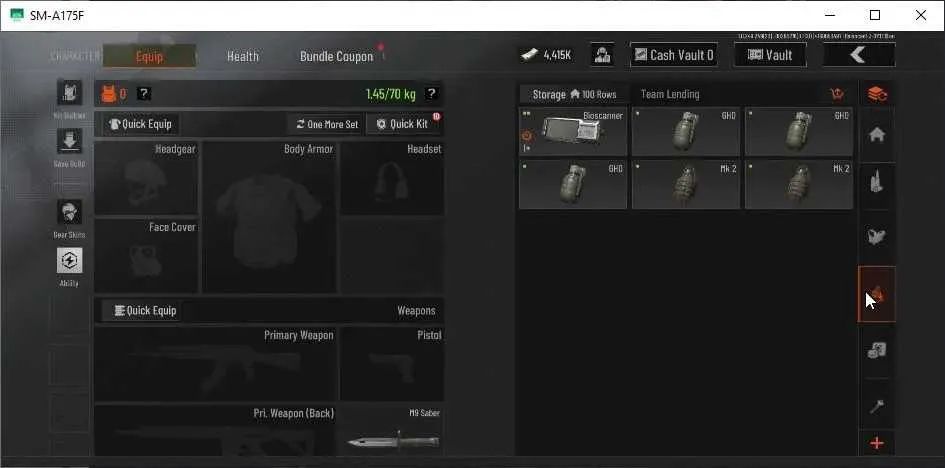945x468 pixels.
Task: Click the back arrow at top right
Action: (x=859, y=55)
